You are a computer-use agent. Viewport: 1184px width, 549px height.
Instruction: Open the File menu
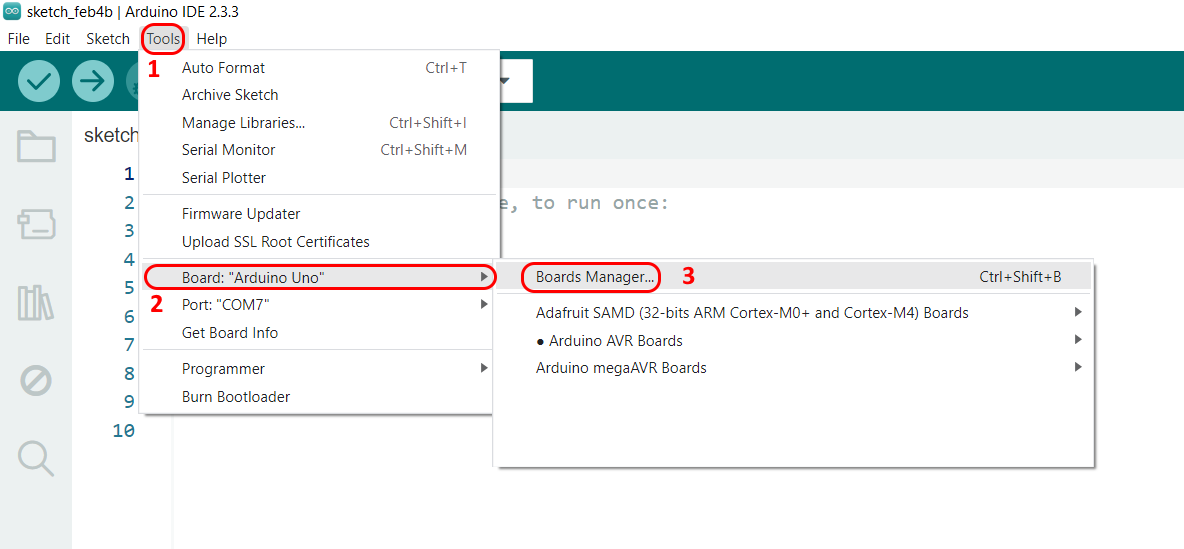[x=18, y=39]
